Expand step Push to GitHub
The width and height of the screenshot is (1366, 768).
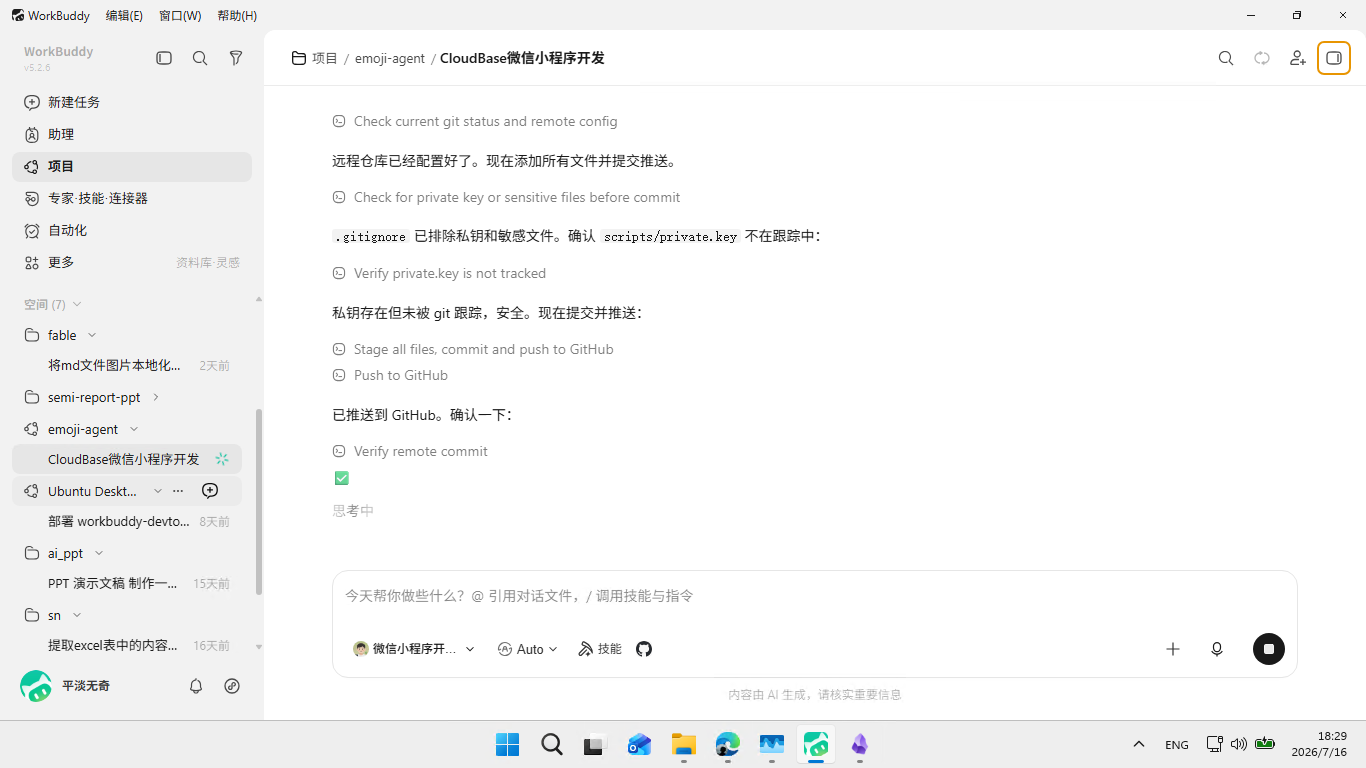(390, 375)
